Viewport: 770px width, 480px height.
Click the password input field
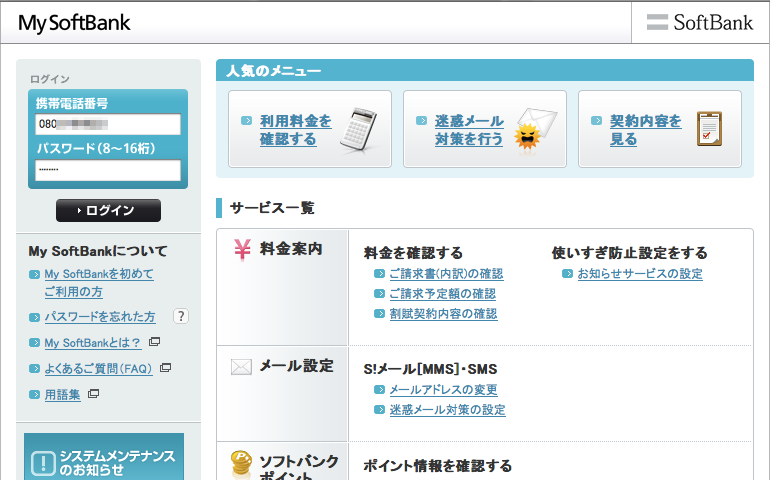click(x=108, y=170)
